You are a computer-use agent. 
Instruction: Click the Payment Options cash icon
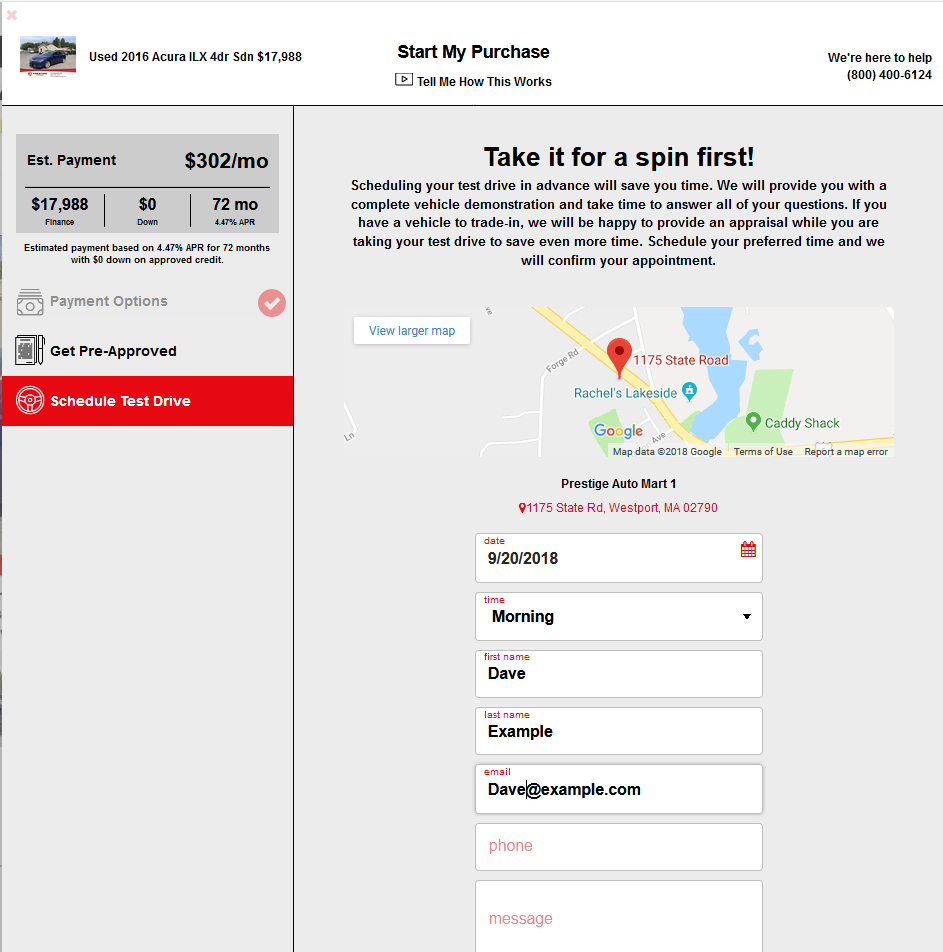click(x=30, y=302)
